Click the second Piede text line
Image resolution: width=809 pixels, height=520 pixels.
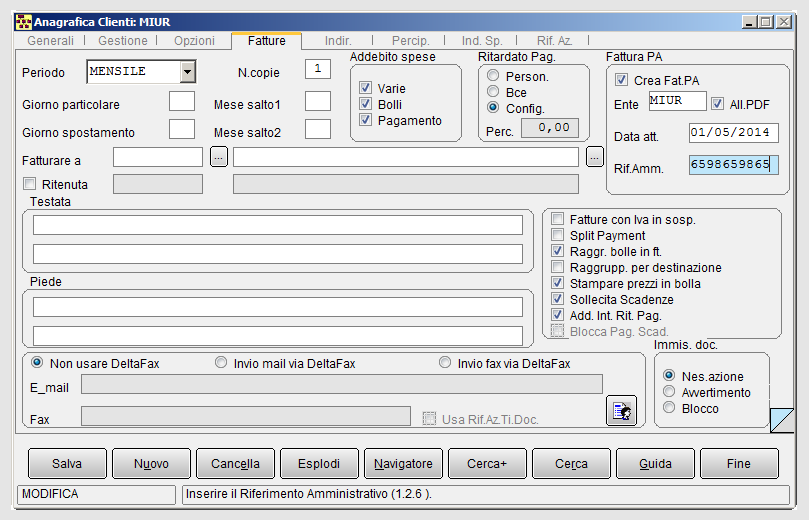(278, 336)
